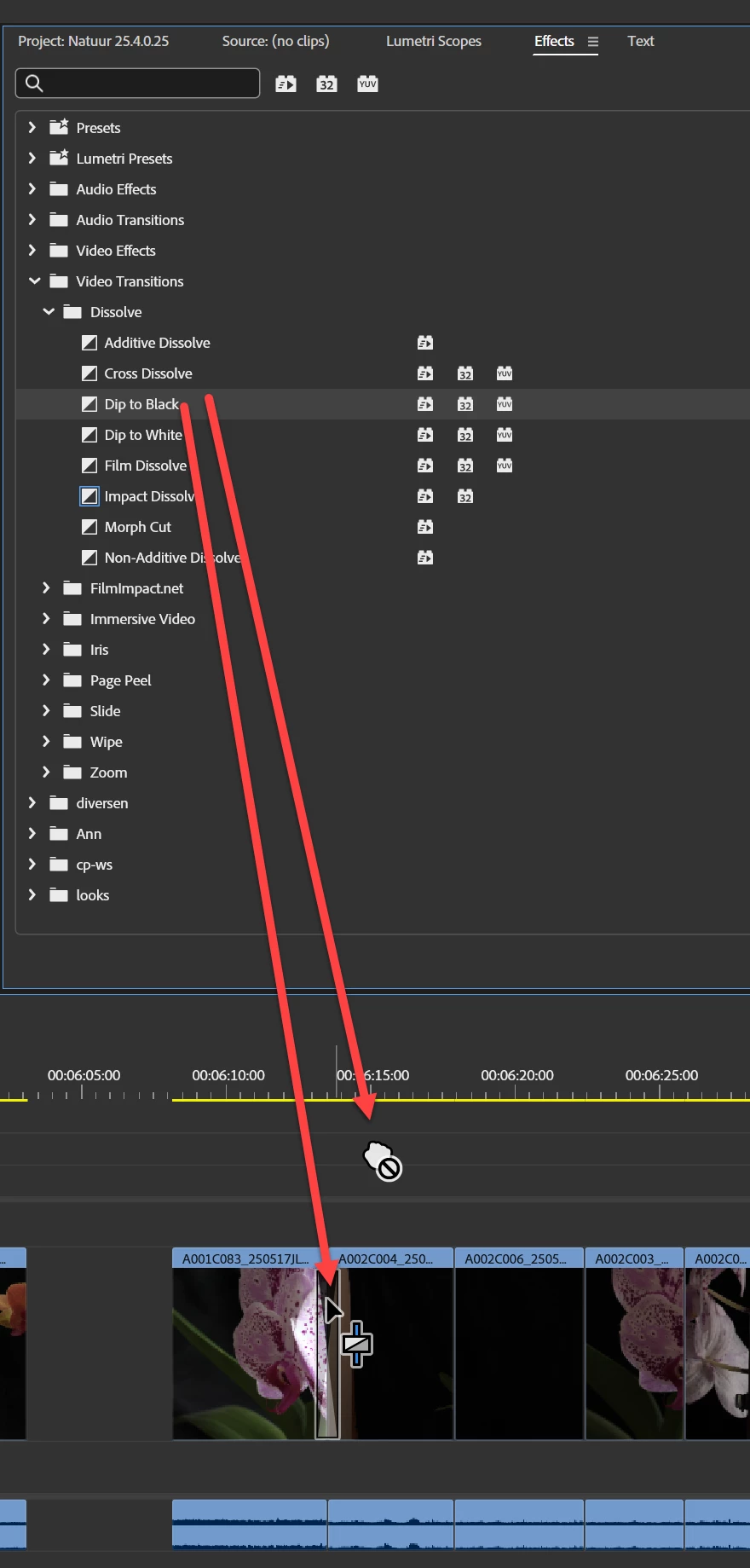
Task: Expand the Page Peel folder
Action: point(46,680)
